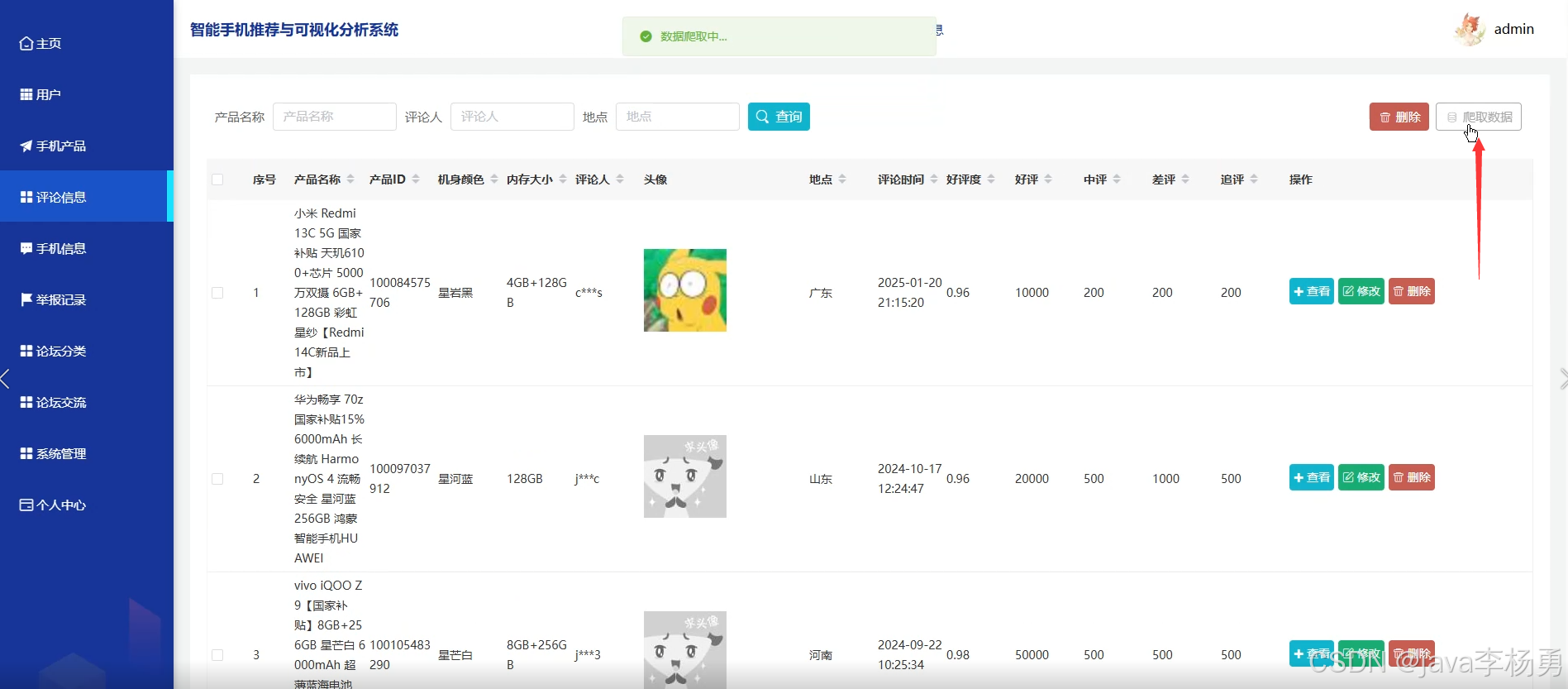Click the left arrow on sidebar edge

6,379
